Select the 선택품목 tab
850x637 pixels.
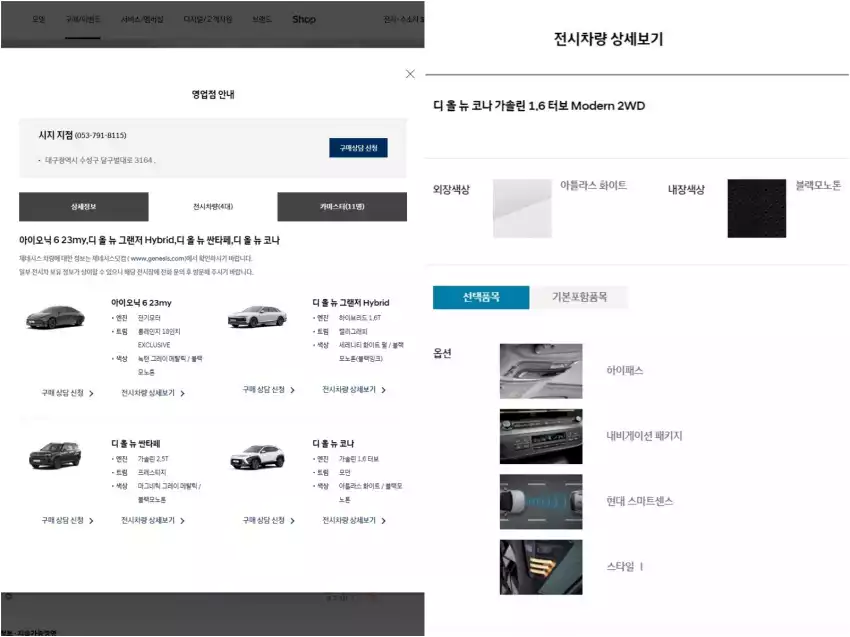click(x=481, y=297)
